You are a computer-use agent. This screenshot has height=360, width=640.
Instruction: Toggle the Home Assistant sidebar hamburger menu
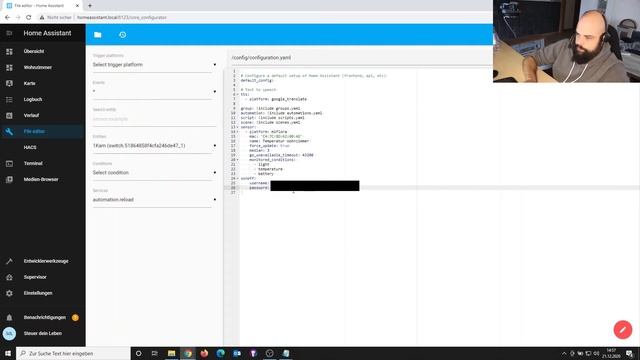(9, 33)
